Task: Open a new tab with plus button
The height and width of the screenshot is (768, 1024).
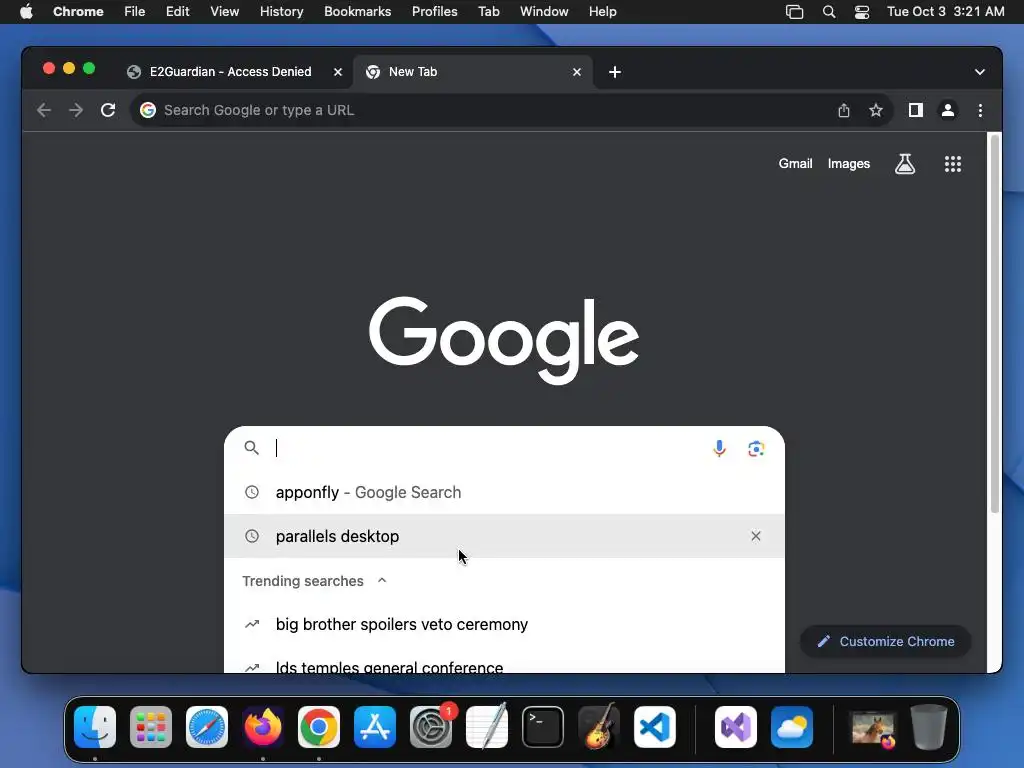Action: click(x=615, y=72)
